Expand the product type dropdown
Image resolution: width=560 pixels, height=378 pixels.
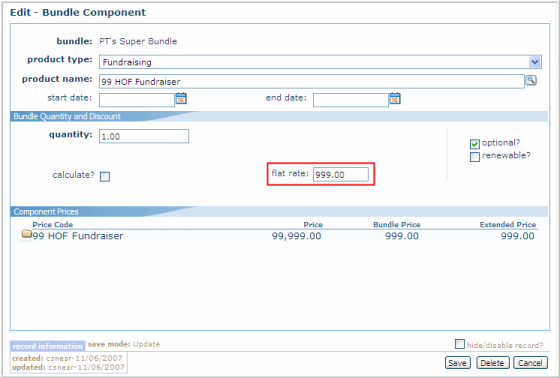(x=535, y=62)
